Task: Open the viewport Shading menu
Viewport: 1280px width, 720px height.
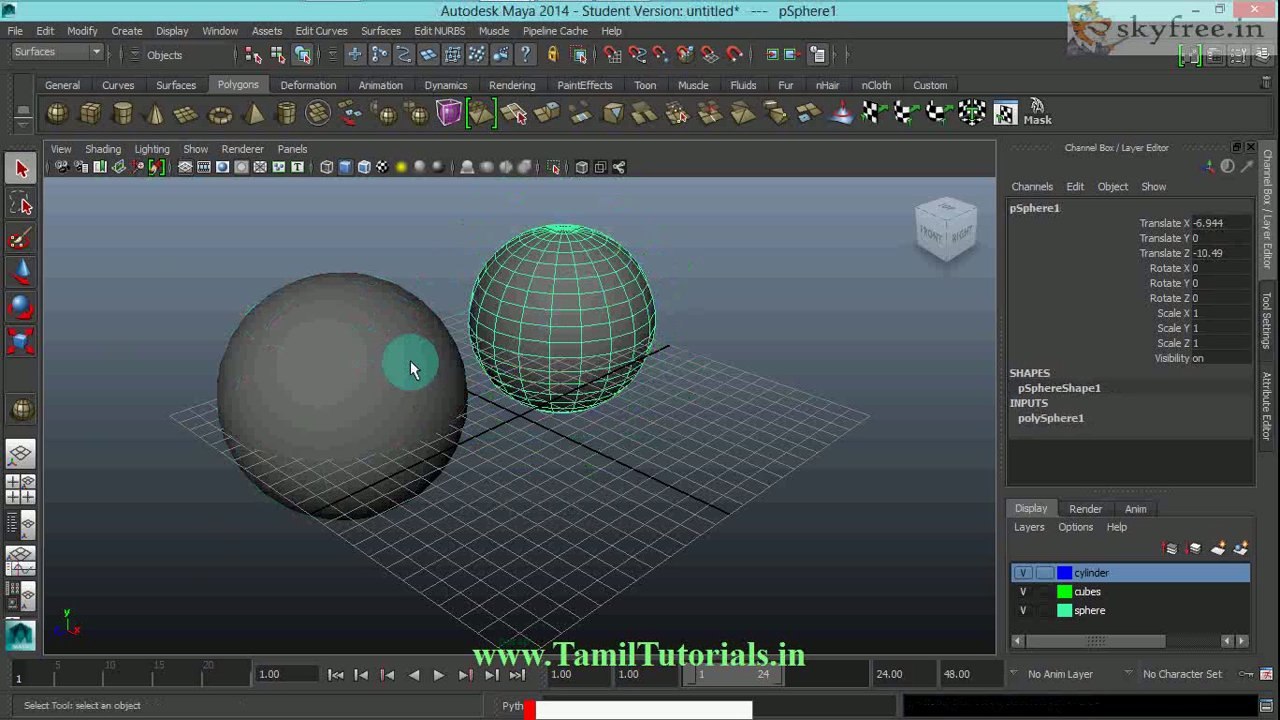Action: pos(102,149)
